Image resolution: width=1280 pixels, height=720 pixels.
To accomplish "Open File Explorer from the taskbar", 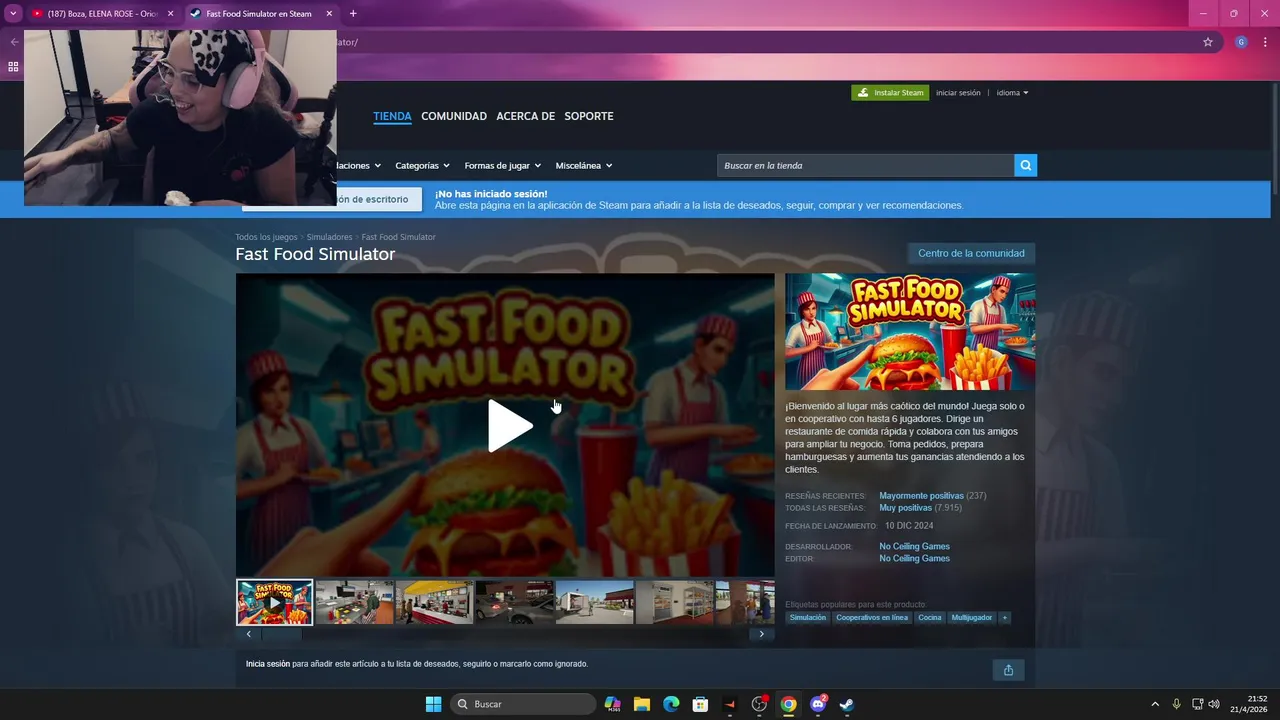I will 642,704.
